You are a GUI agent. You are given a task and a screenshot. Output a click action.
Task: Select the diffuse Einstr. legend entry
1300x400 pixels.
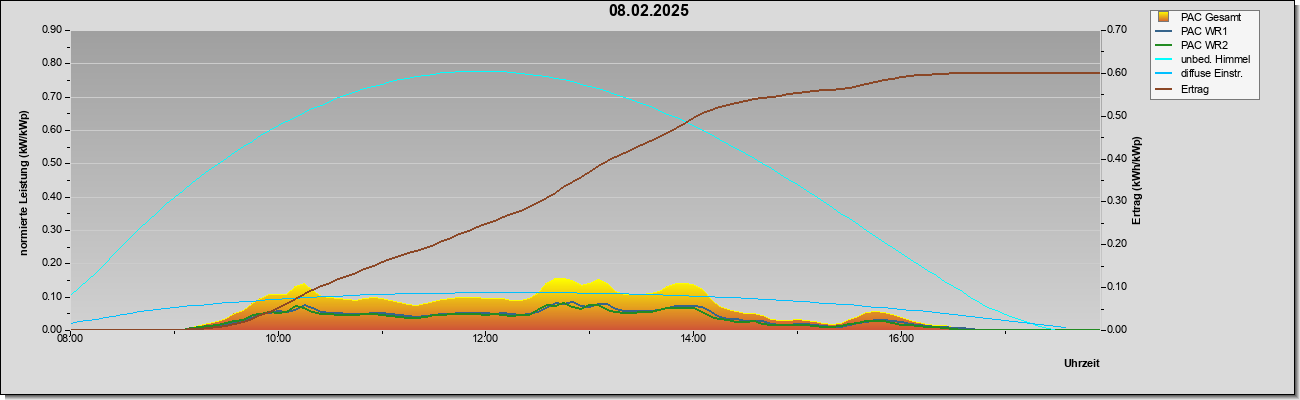(1211, 74)
